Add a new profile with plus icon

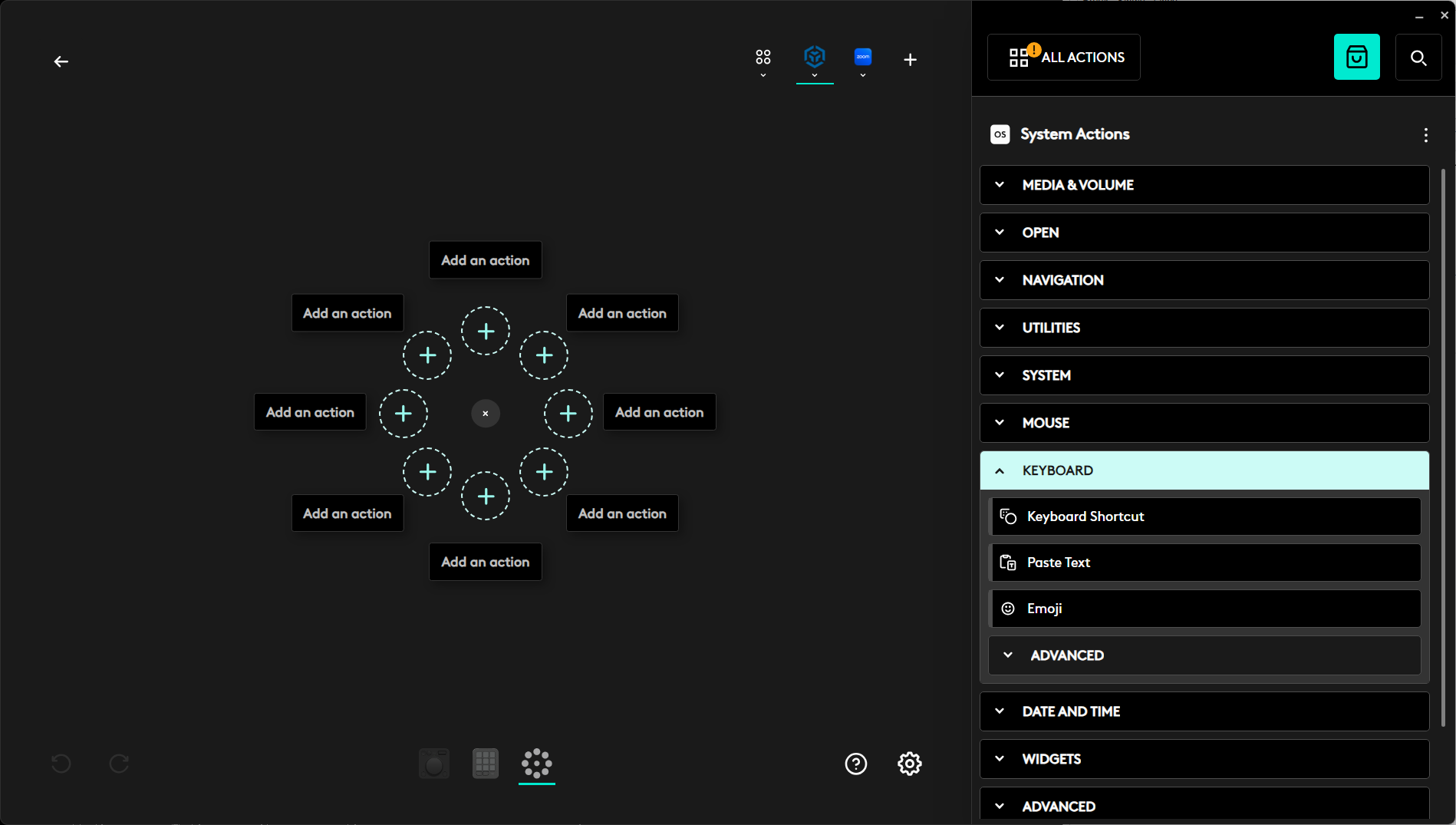[x=910, y=60]
